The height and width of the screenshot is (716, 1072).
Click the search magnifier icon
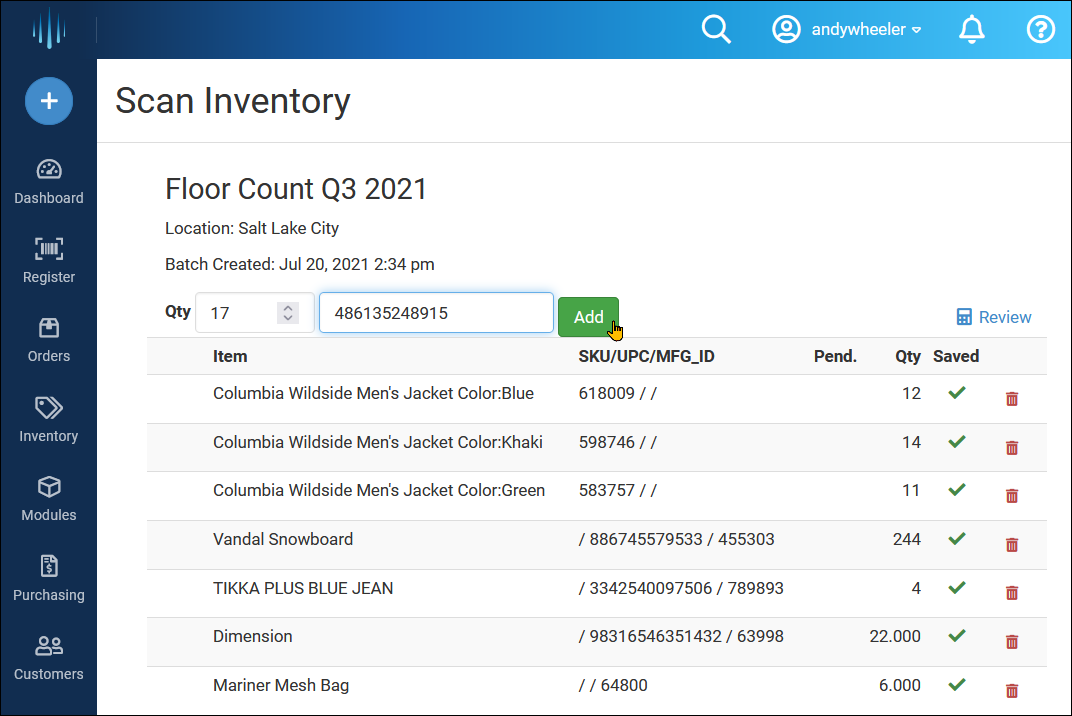coord(716,29)
